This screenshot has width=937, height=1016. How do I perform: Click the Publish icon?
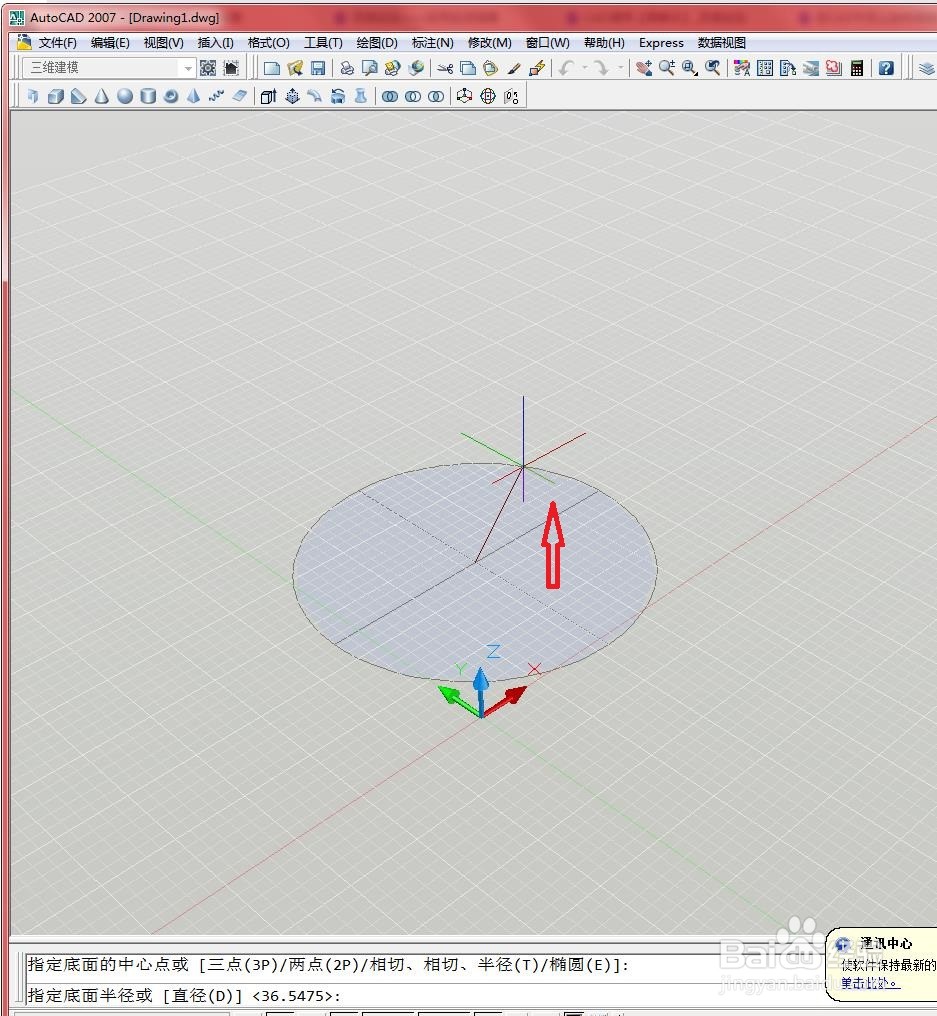click(393, 68)
